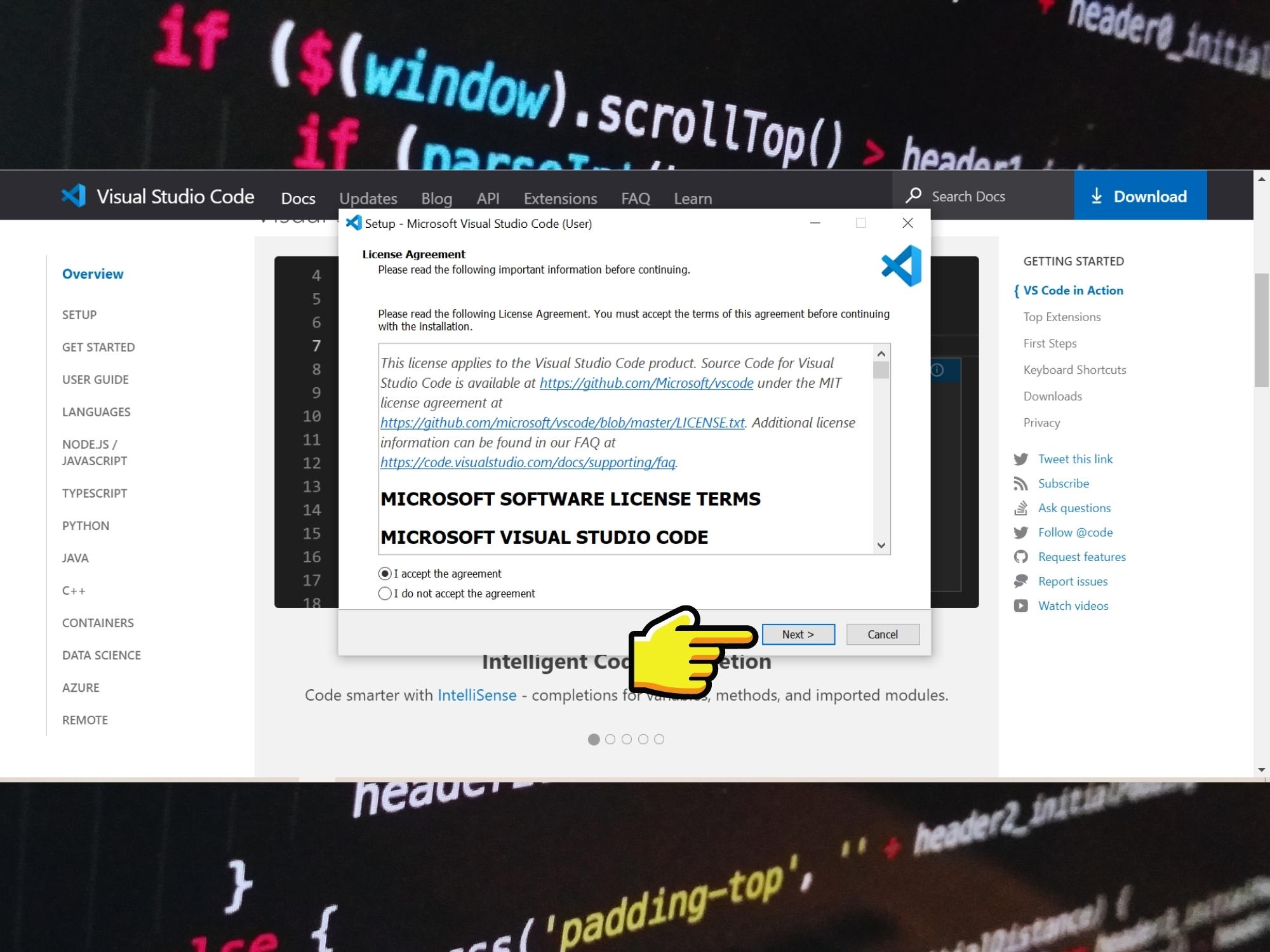1270x952 pixels.
Task: Select 'I do not accept the agreement' option
Action: (385, 593)
